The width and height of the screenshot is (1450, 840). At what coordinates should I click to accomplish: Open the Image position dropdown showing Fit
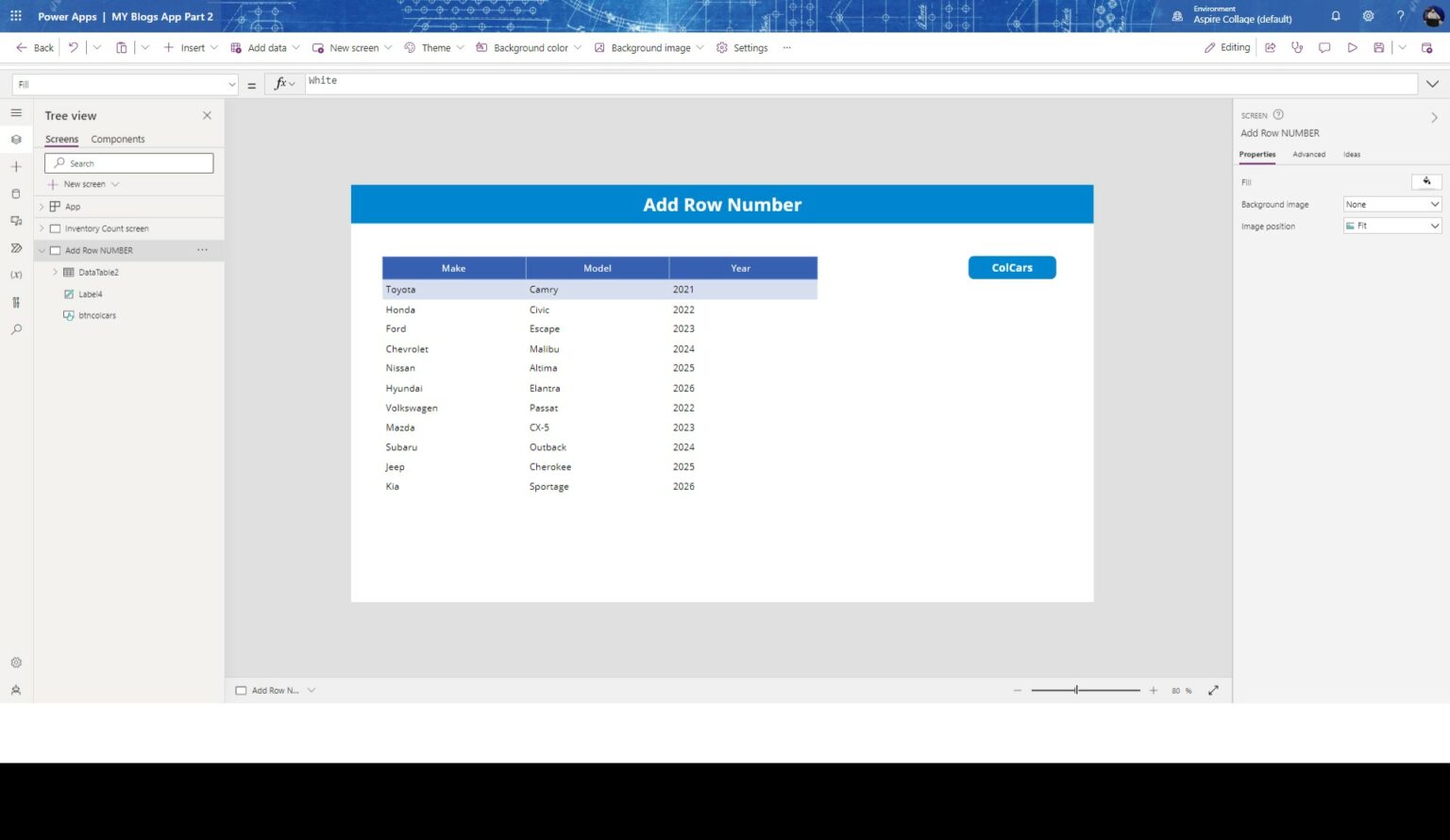[1391, 226]
